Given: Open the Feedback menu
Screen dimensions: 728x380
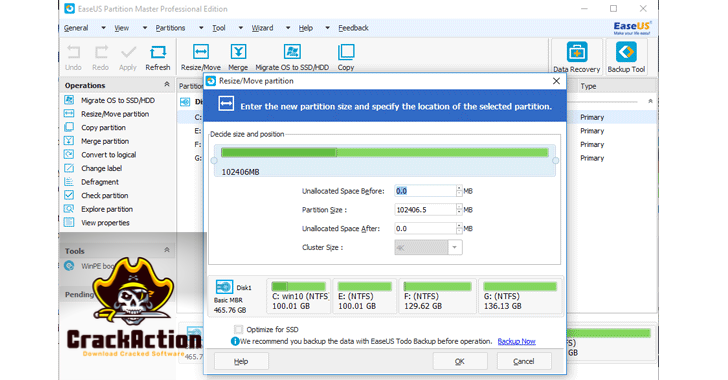Looking at the screenshot, I should (x=353, y=28).
